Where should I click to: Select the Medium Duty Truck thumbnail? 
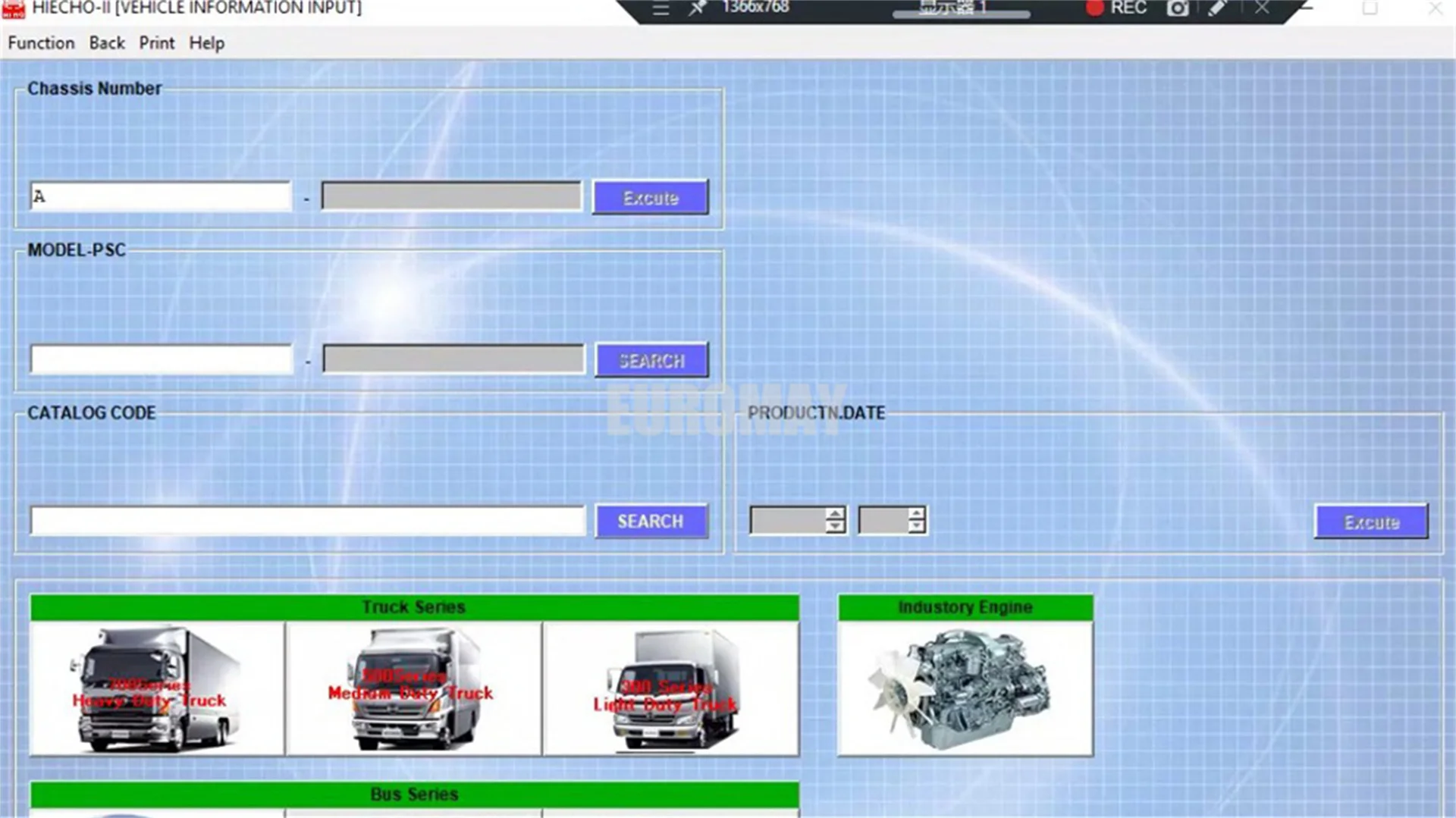click(x=414, y=688)
